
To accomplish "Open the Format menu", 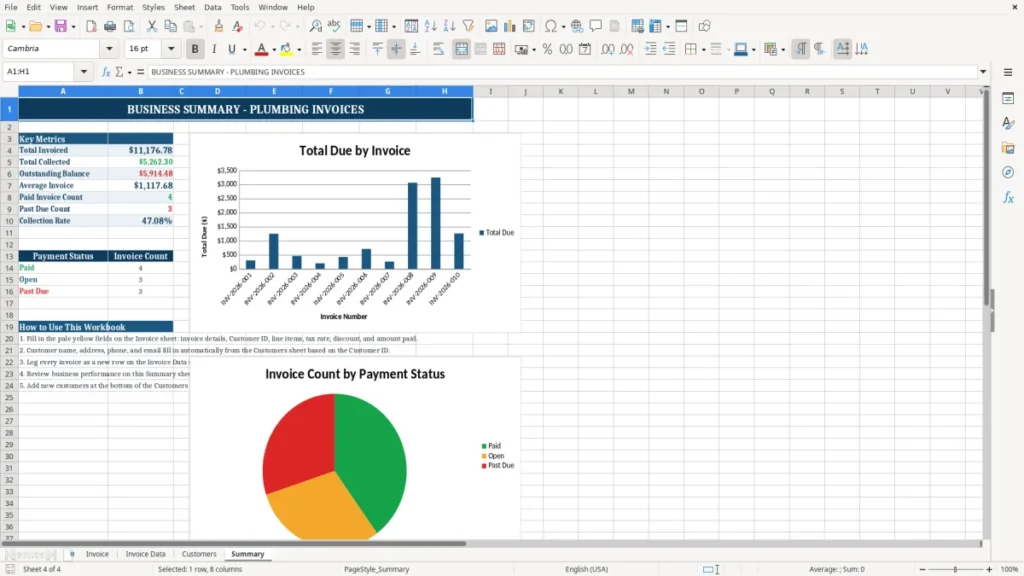I will [120, 7].
